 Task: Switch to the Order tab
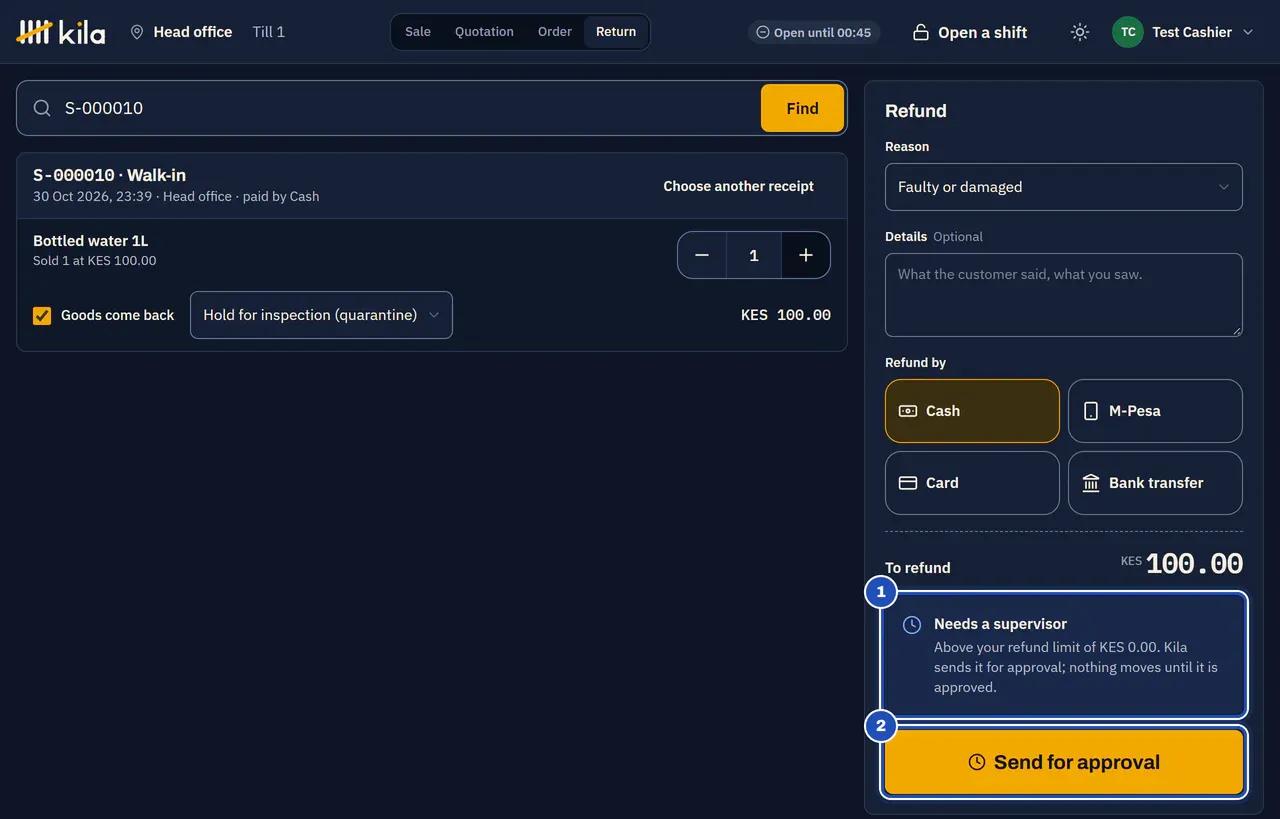click(x=555, y=32)
